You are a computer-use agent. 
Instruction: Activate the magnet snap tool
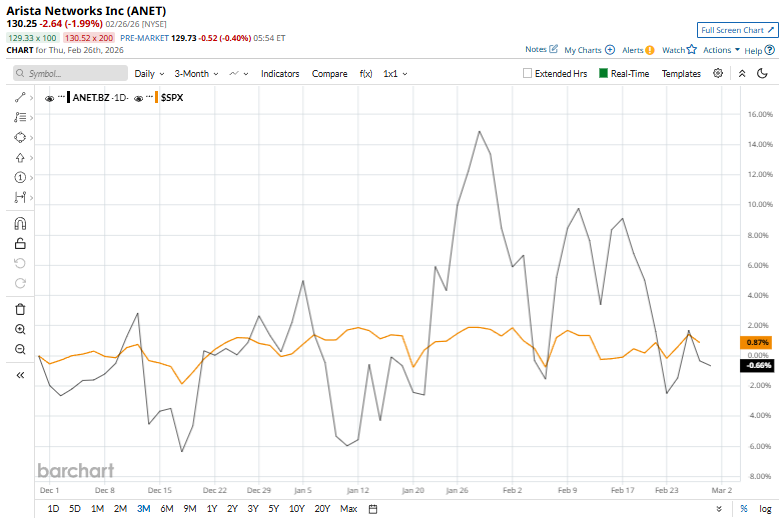click(20, 223)
